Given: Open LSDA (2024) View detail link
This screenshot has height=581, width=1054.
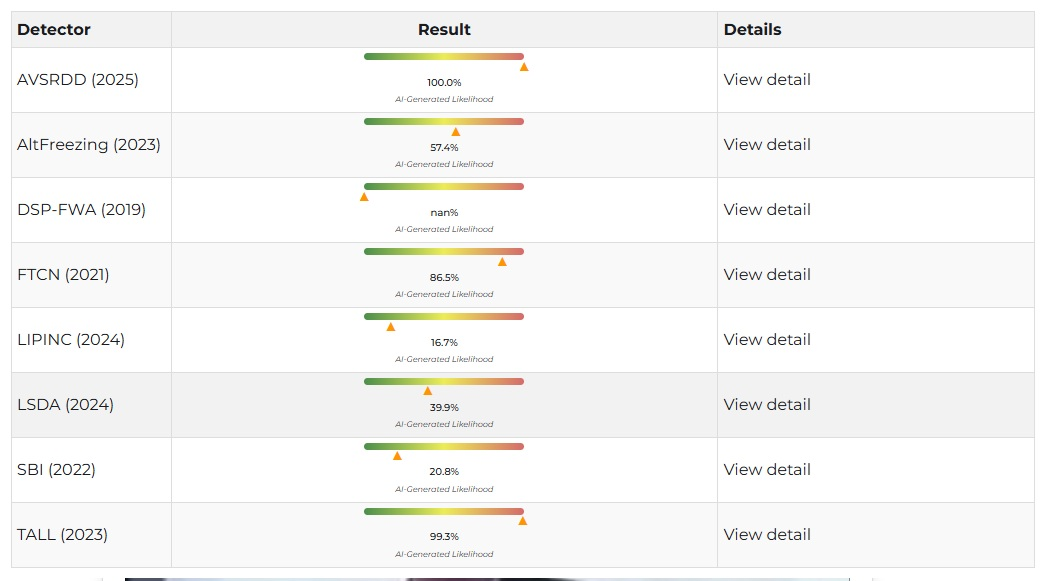Looking at the screenshot, I should (767, 405).
